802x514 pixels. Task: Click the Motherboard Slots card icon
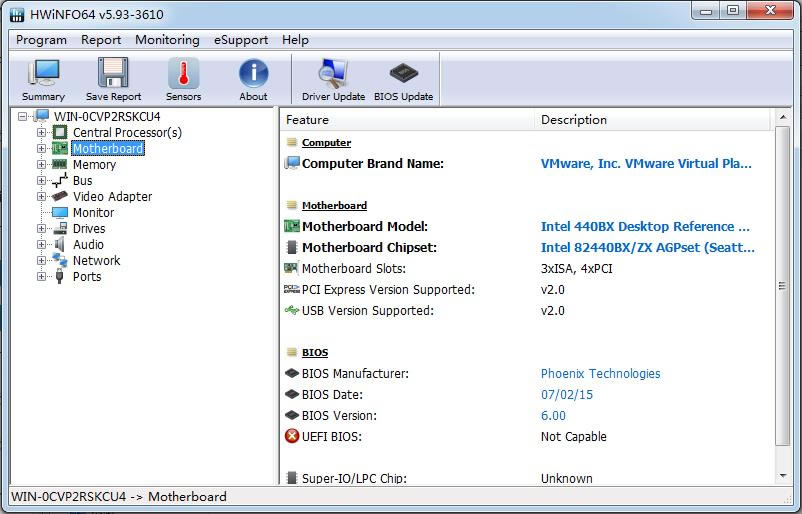click(x=291, y=268)
